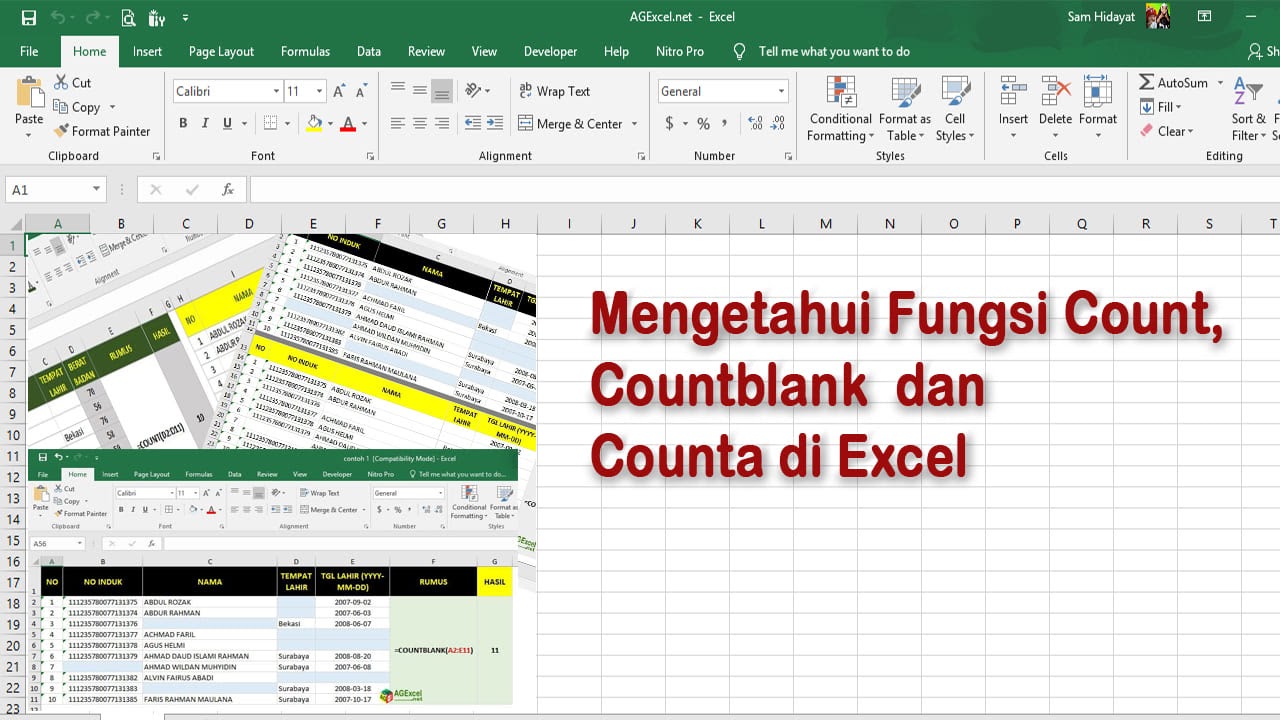
Task: Click the Sam Hidayat account name
Action: pyautogui.click(x=1101, y=17)
